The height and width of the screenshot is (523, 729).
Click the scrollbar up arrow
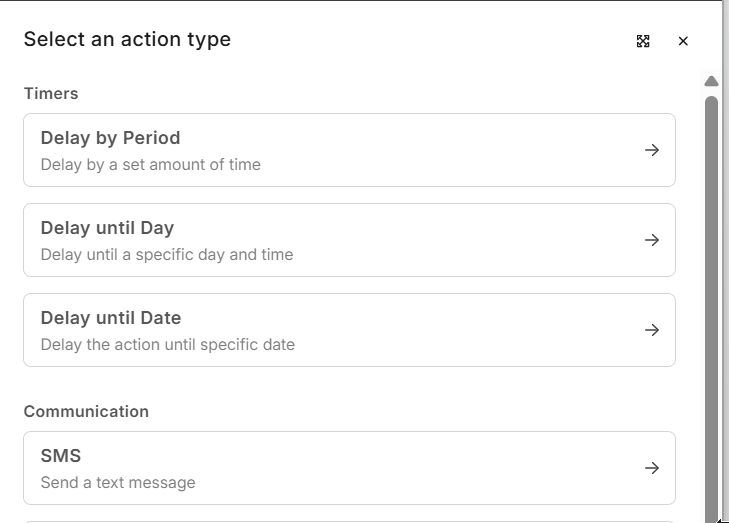coord(711,81)
